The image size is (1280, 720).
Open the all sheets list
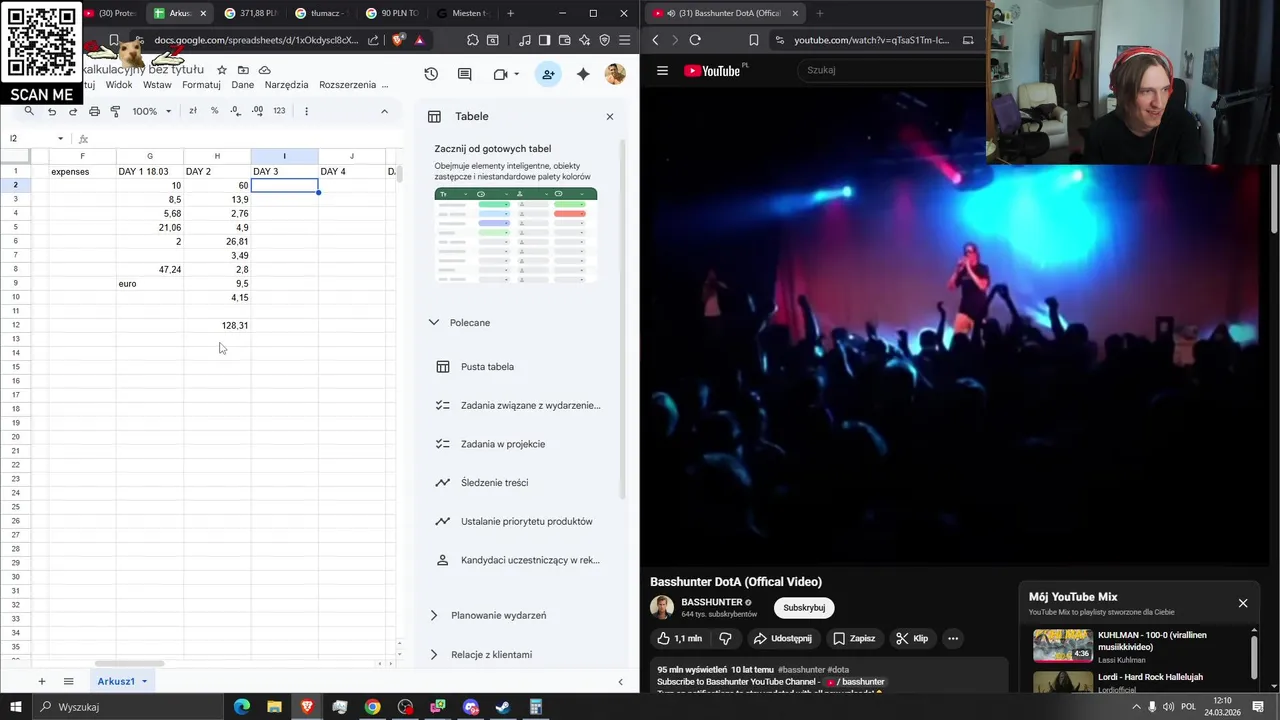68,681
